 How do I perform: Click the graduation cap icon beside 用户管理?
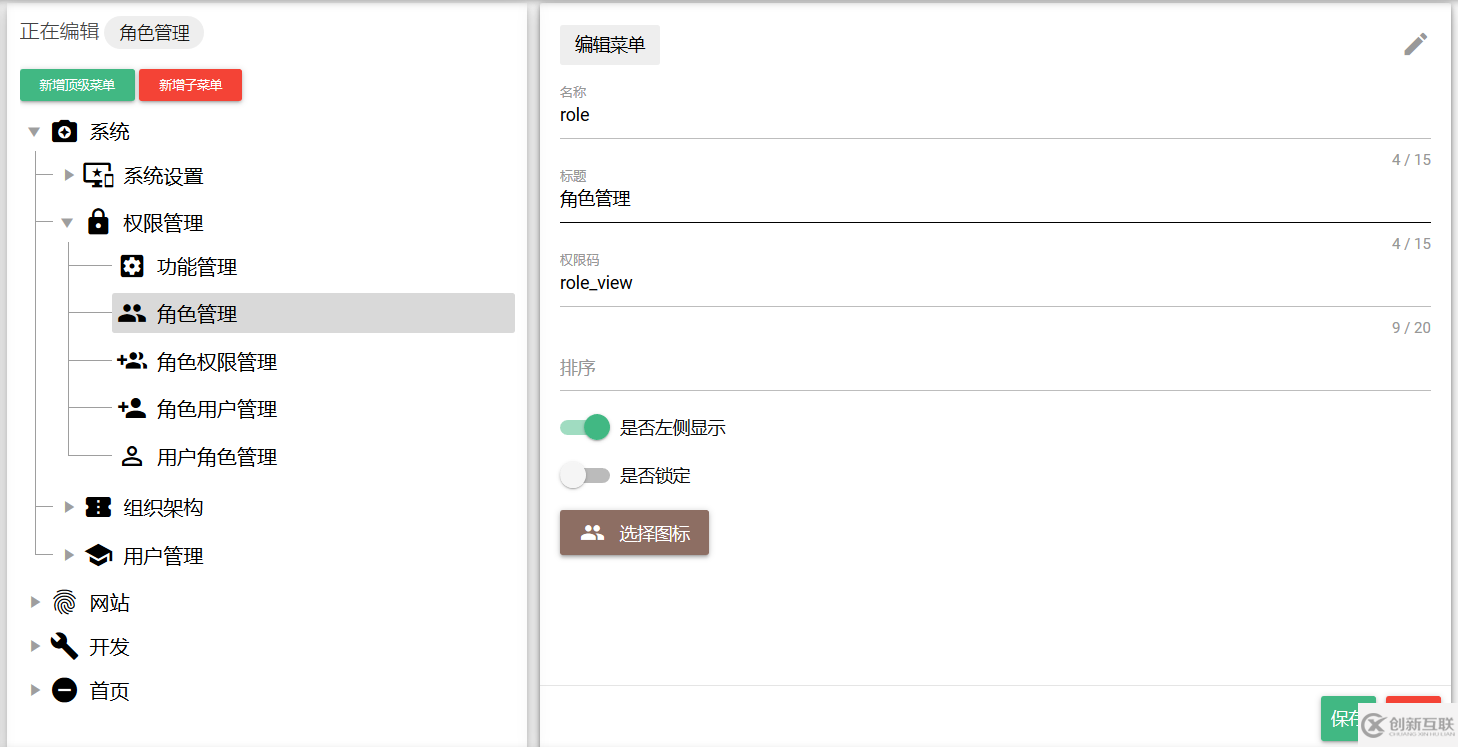coord(98,555)
